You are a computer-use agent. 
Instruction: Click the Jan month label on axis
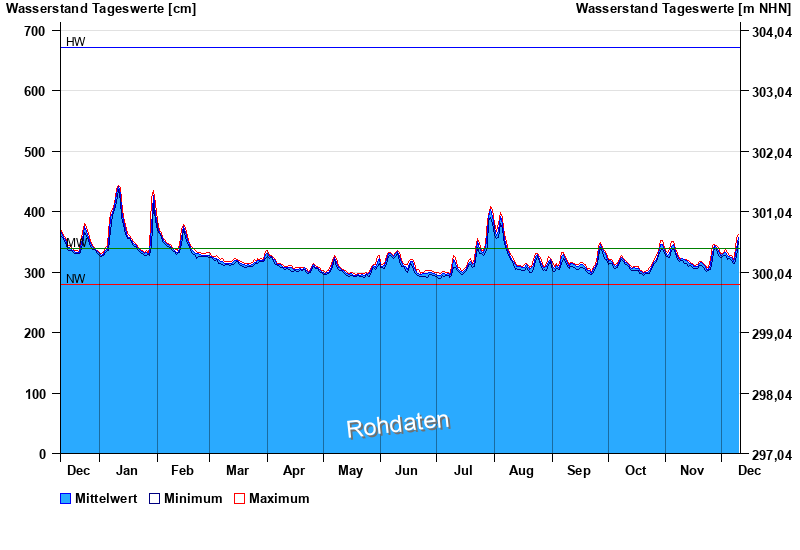click(x=126, y=470)
